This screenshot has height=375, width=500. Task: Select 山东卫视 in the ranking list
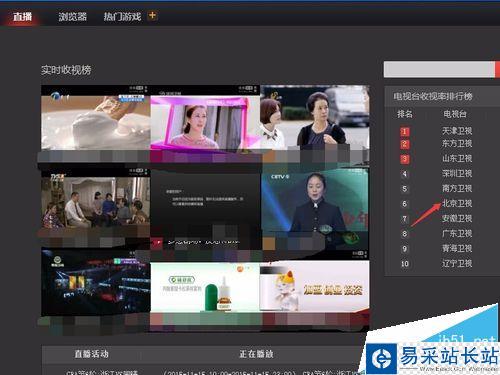point(457,158)
